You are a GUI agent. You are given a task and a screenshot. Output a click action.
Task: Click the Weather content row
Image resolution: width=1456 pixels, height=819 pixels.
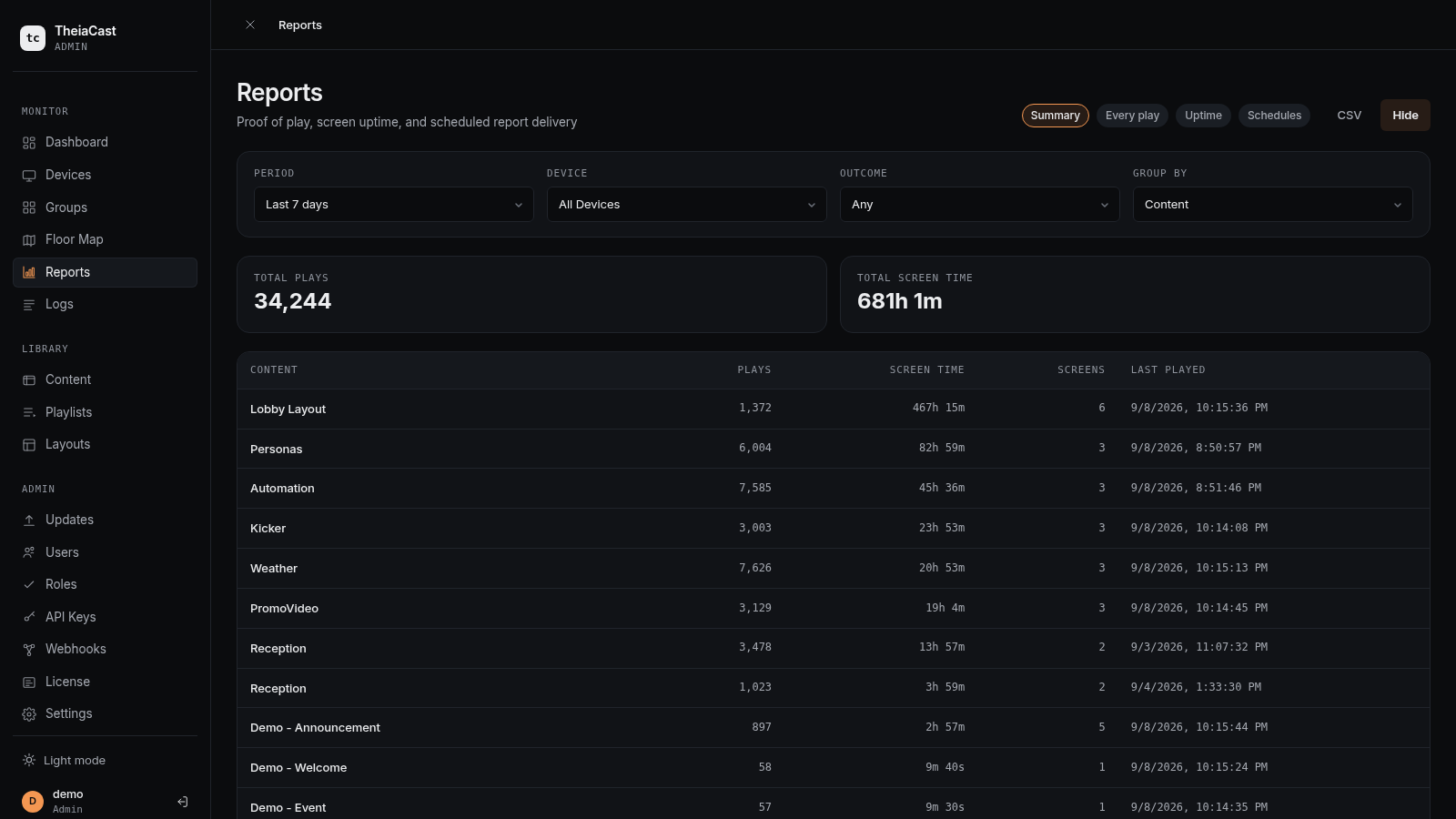(834, 569)
